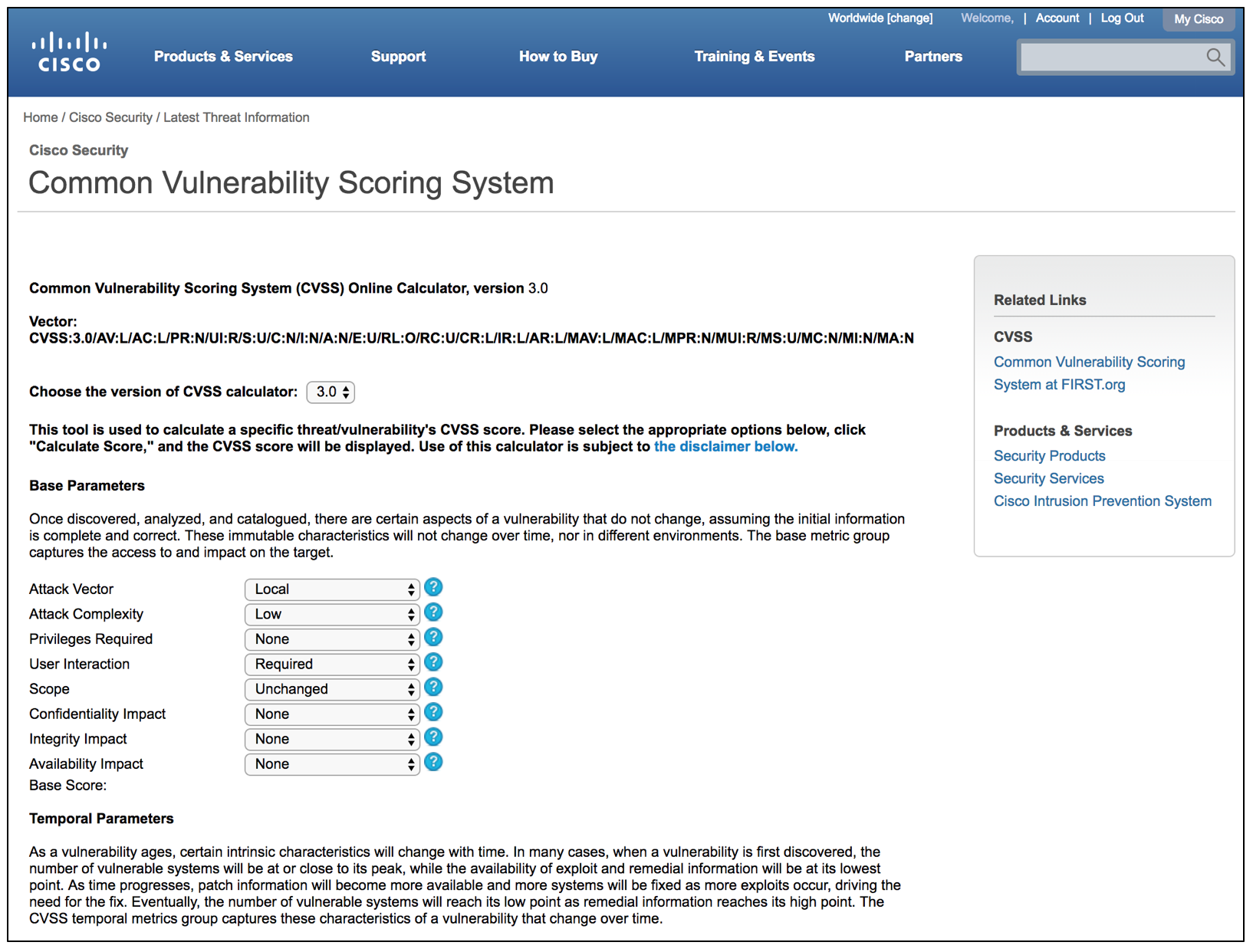
Task: Open help for User Interaction metric
Action: point(433,662)
